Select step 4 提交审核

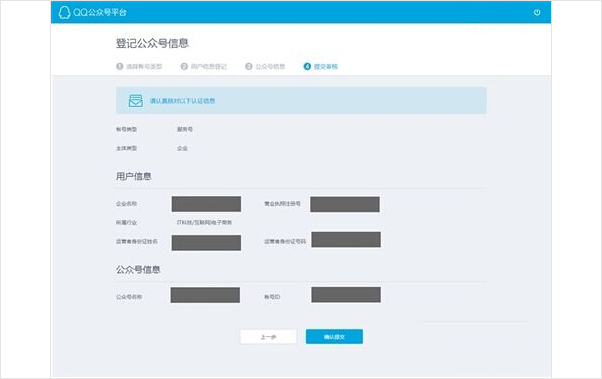pos(321,66)
